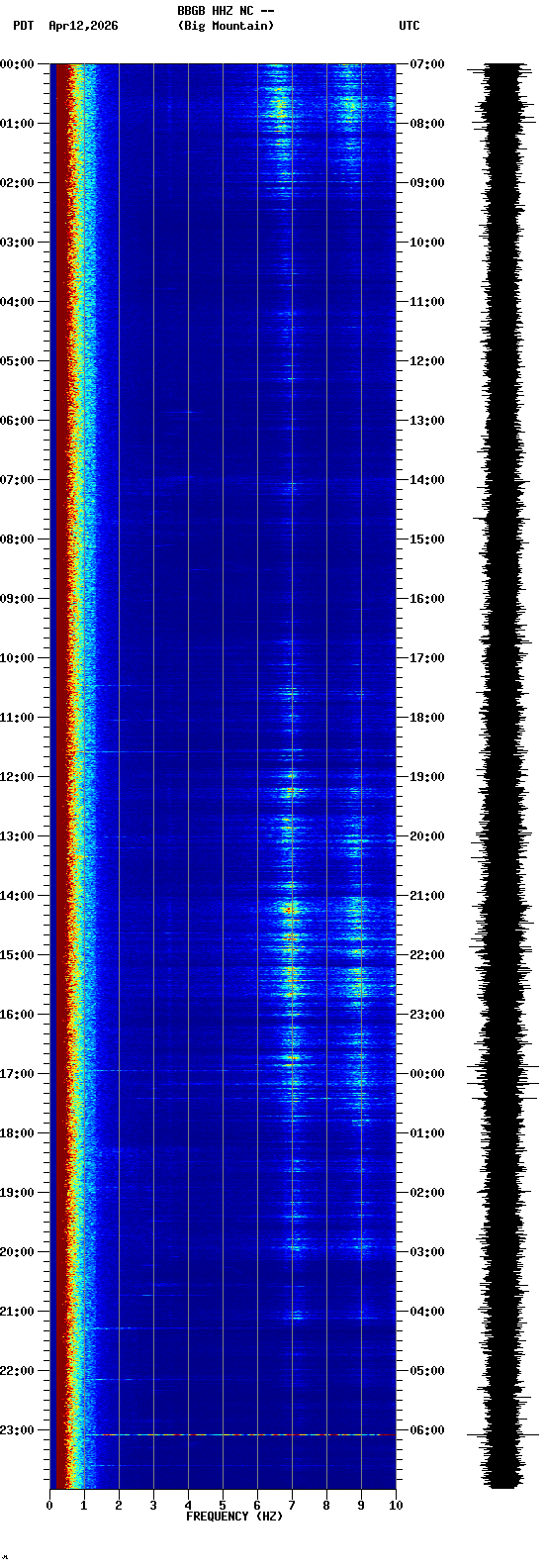Click the 4 Hz frequency tick label
546x1568 pixels.
188,1506
